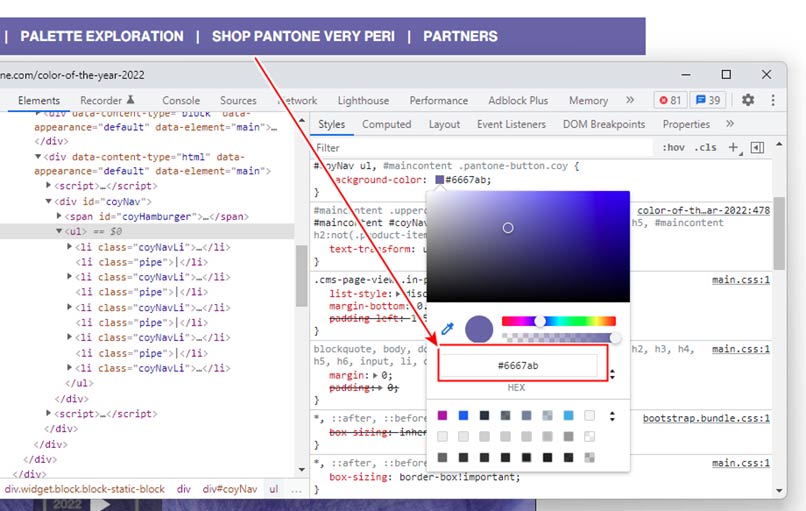This screenshot has width=806, height=511.
Task: Expand the coyHamburger span element
Action: 59,216
